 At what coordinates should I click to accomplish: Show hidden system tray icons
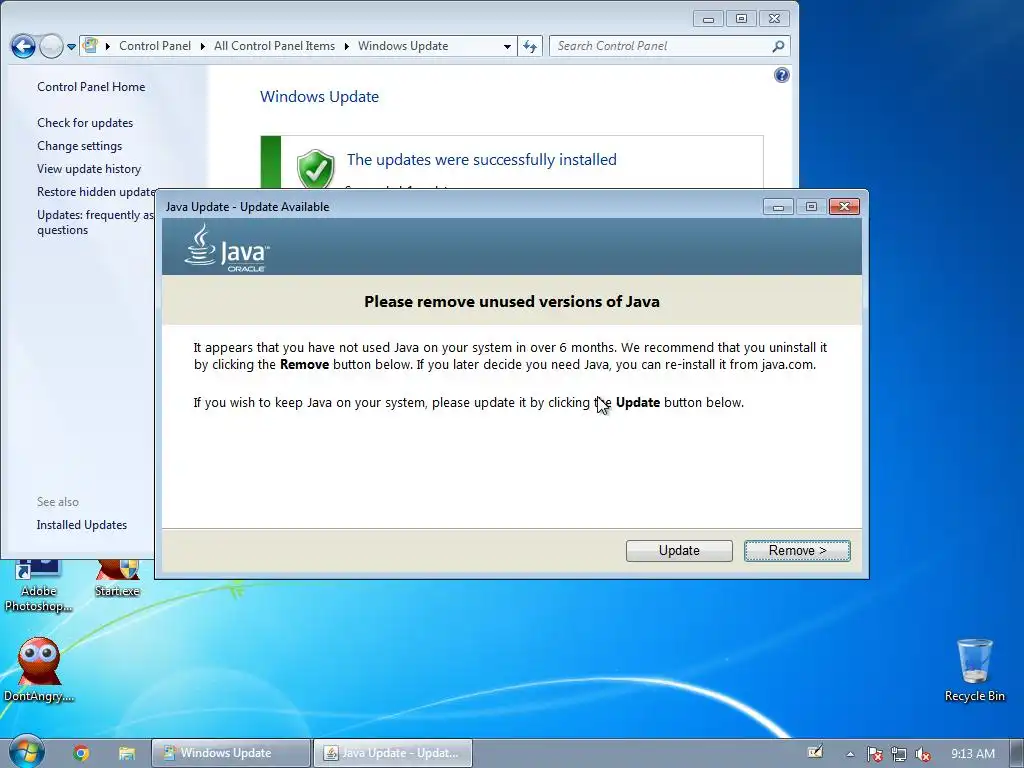pyautogui.click(x=850, y=754)
